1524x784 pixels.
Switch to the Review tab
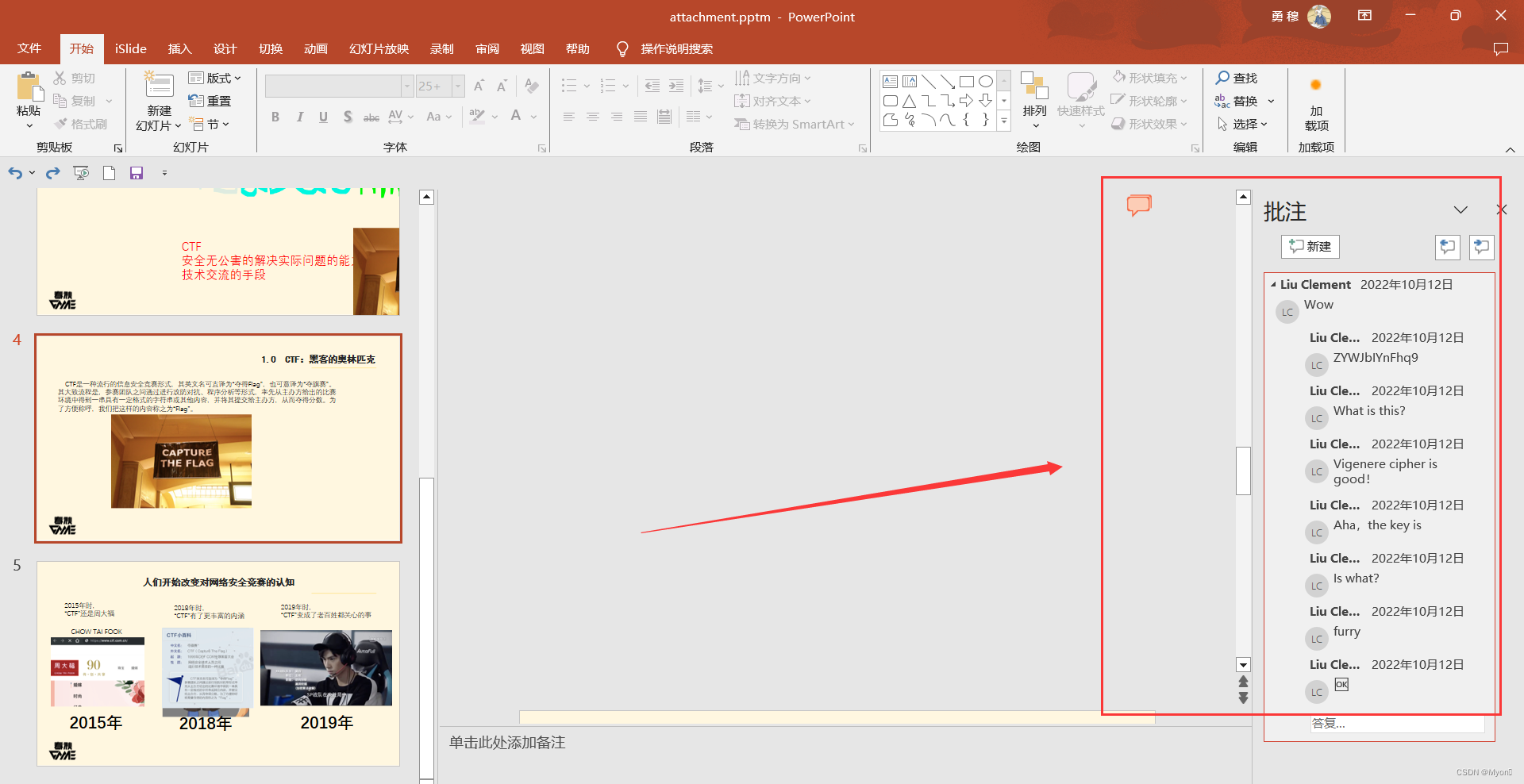click(x=487, y=48)
